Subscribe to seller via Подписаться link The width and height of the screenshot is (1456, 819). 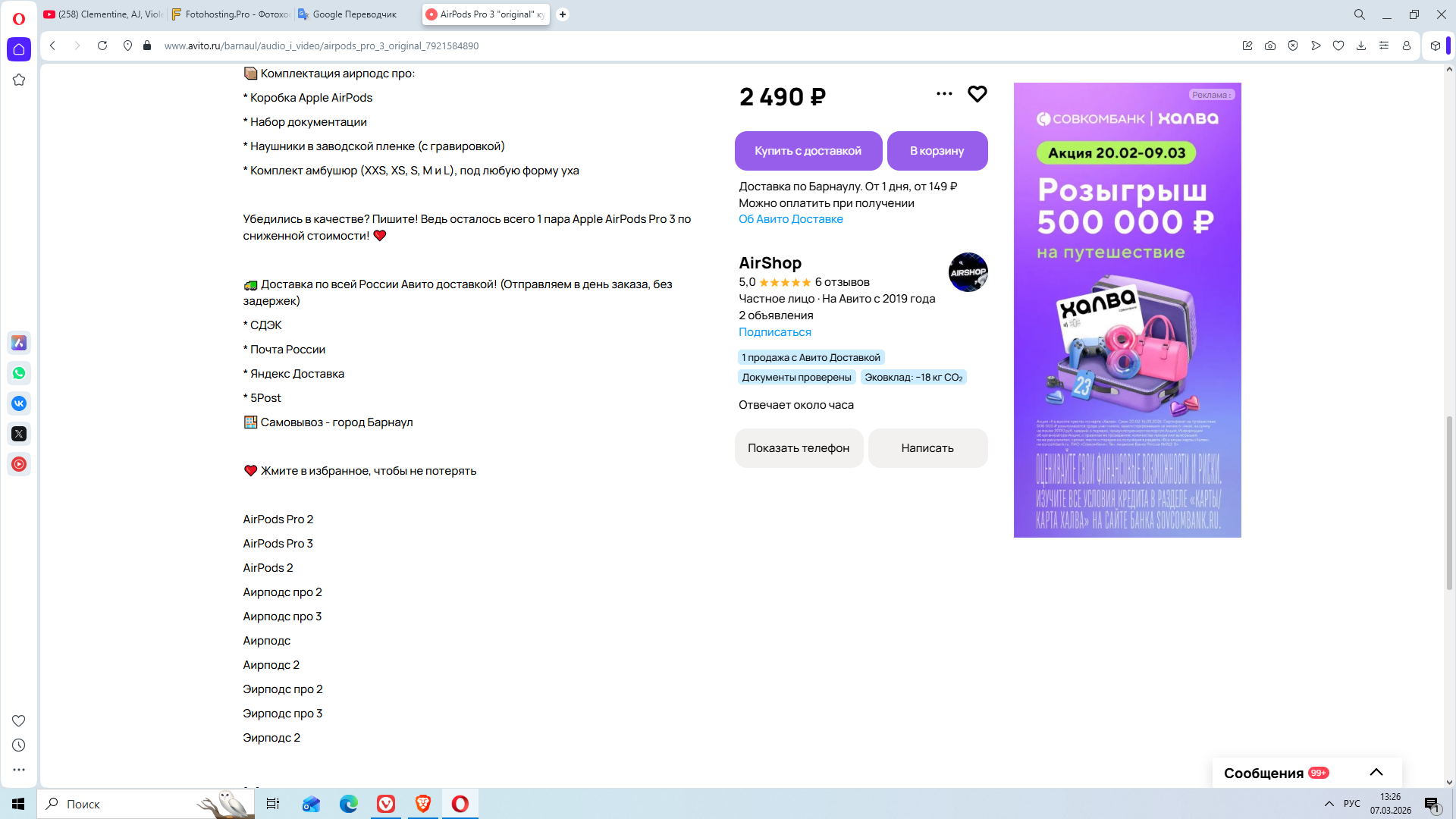(x=774, y=332)
